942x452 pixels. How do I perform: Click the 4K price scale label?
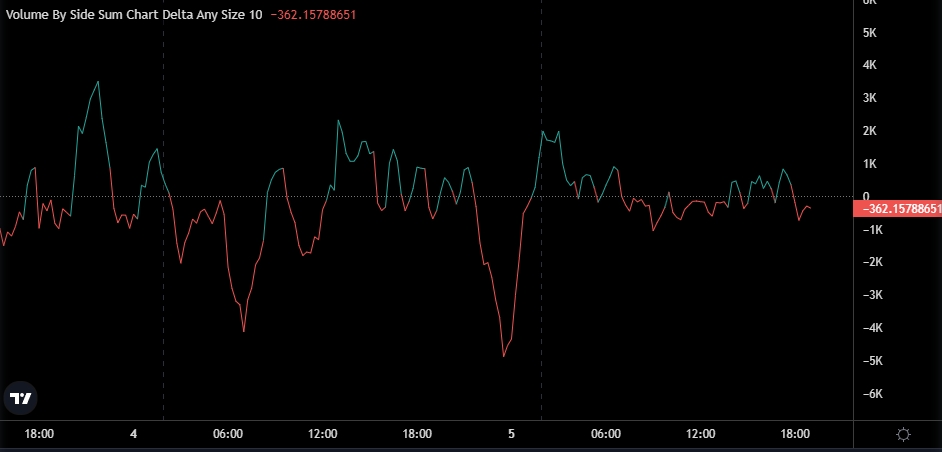coord(868,65)
